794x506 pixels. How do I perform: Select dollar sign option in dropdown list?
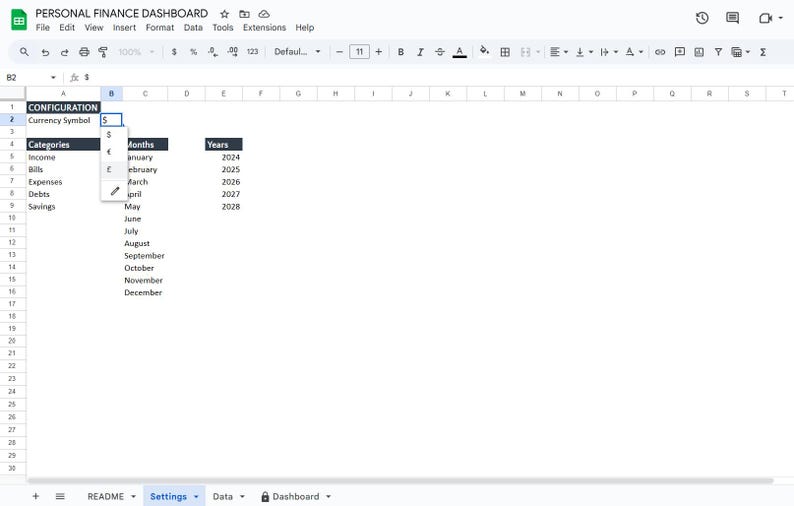coord(114,135)
